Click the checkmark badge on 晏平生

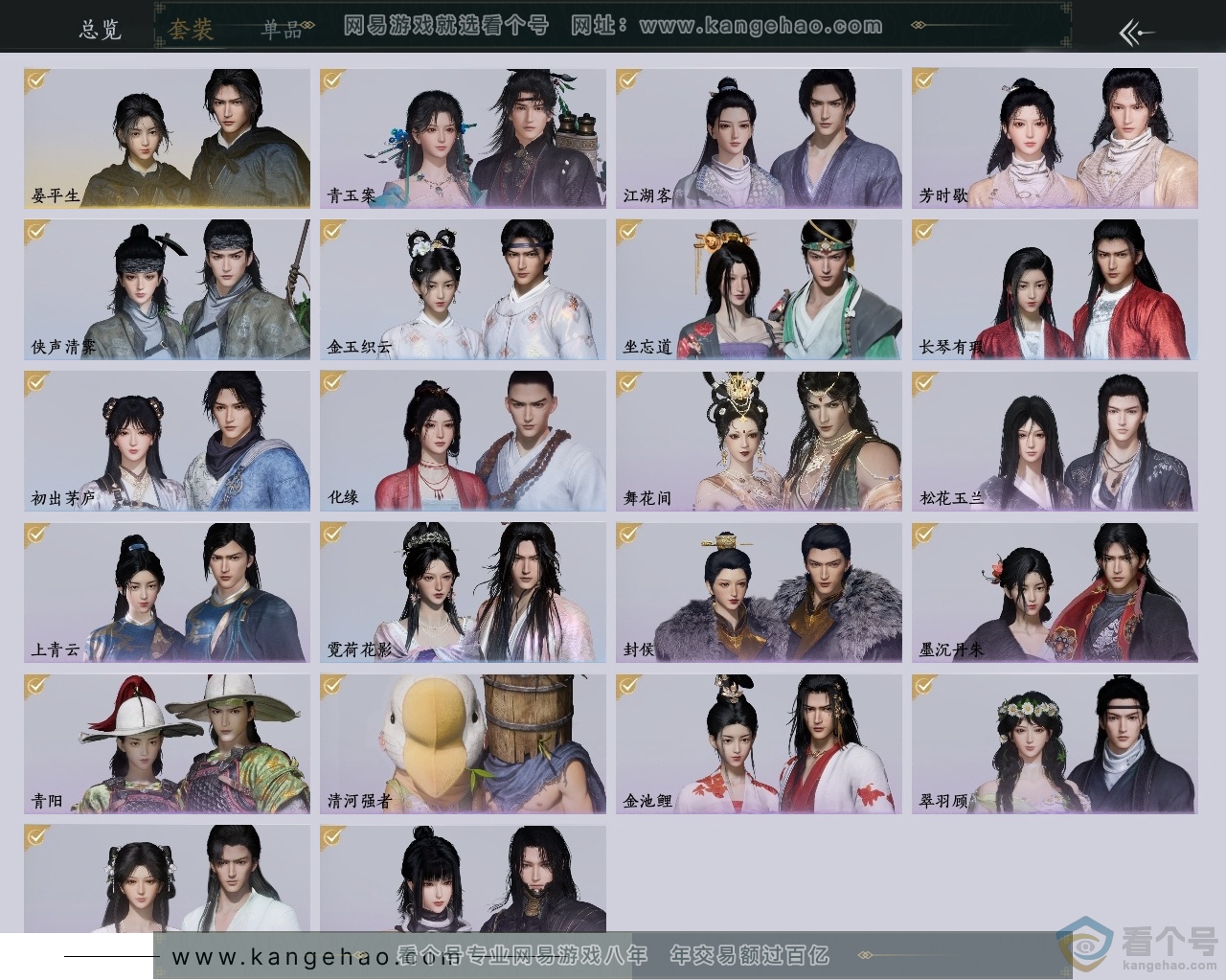tap(37, 80)
